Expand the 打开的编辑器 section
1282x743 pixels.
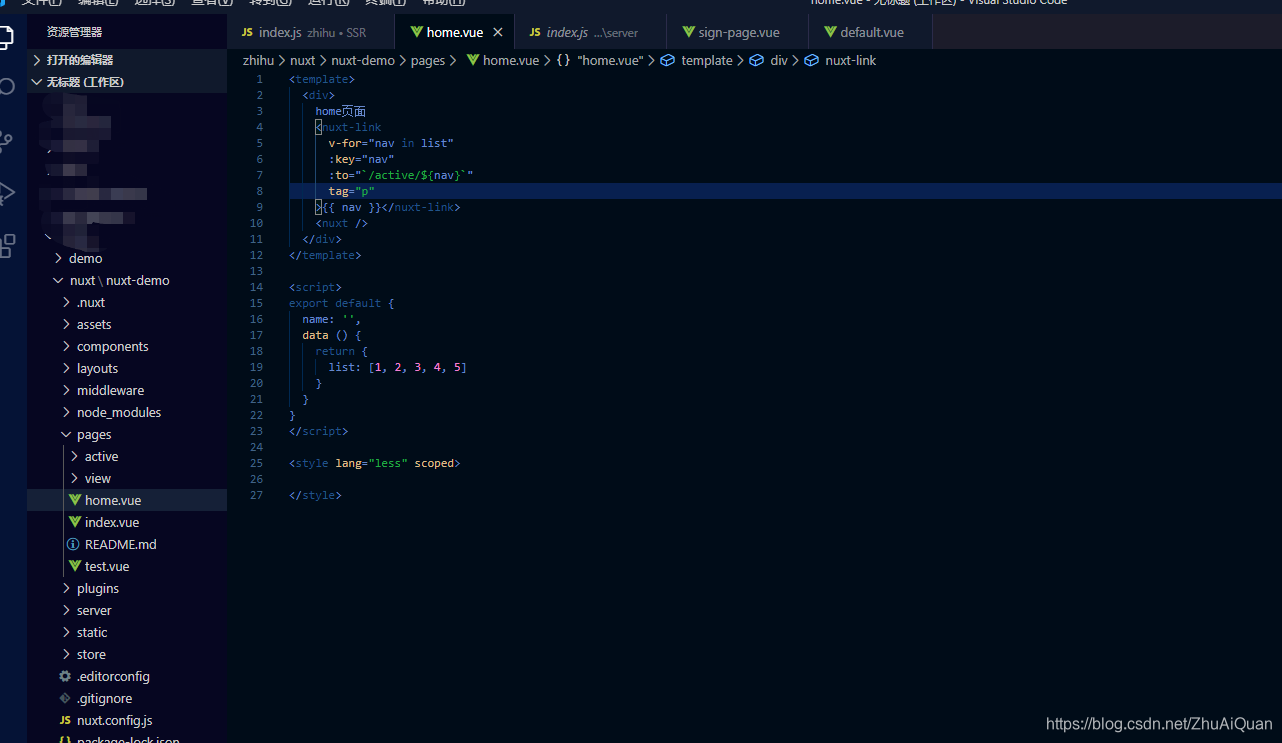[x=127, y=60]
